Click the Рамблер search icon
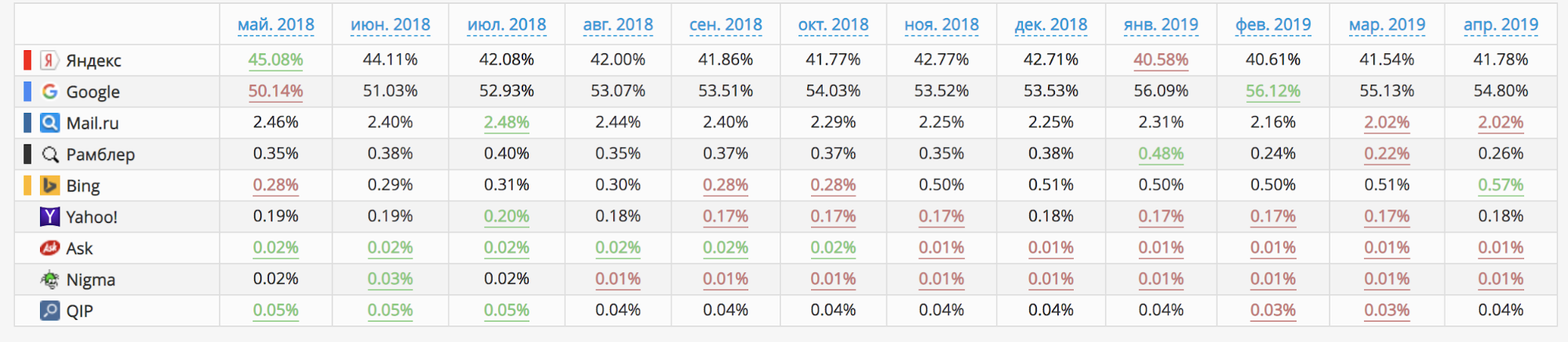The width and height of the screenshot is (1568, 342). coord(49,155)
